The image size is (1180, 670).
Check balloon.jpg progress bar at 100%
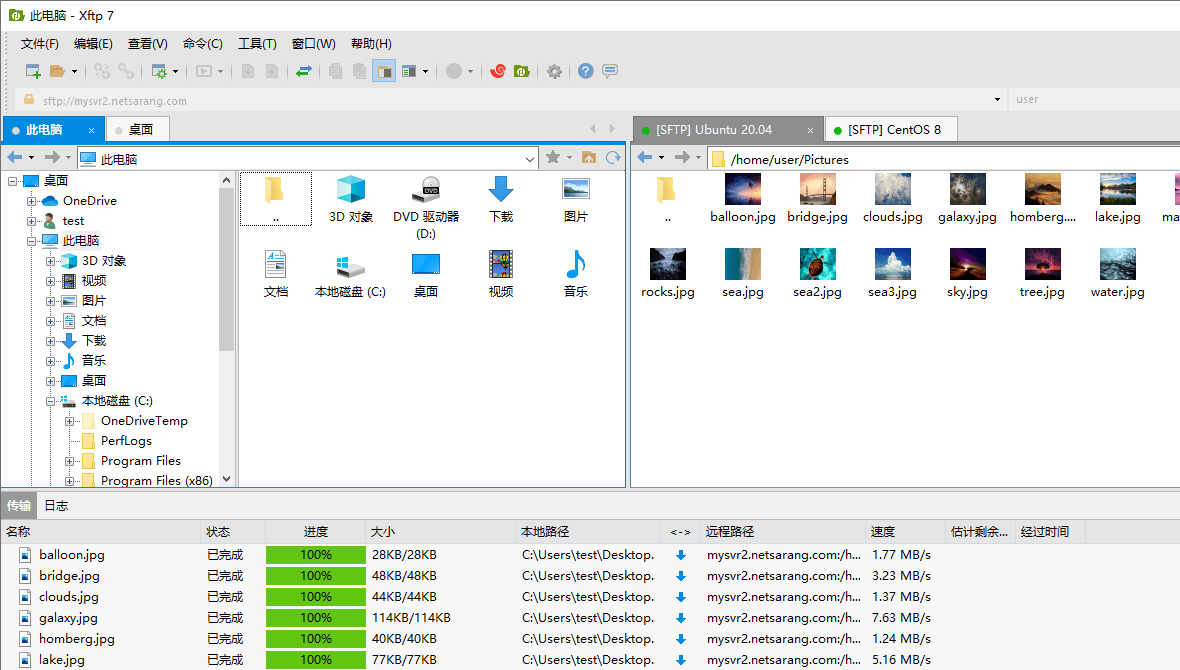(x=316, y=554)
